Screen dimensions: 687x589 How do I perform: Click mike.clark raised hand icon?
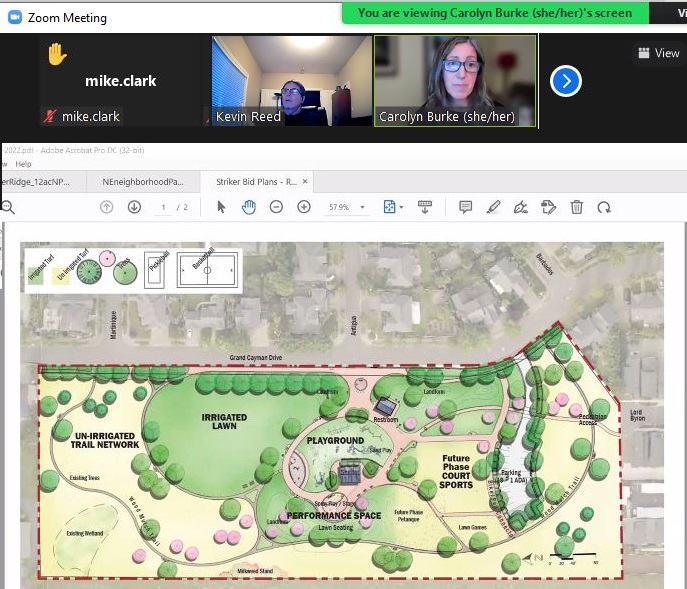click(57, 54)
